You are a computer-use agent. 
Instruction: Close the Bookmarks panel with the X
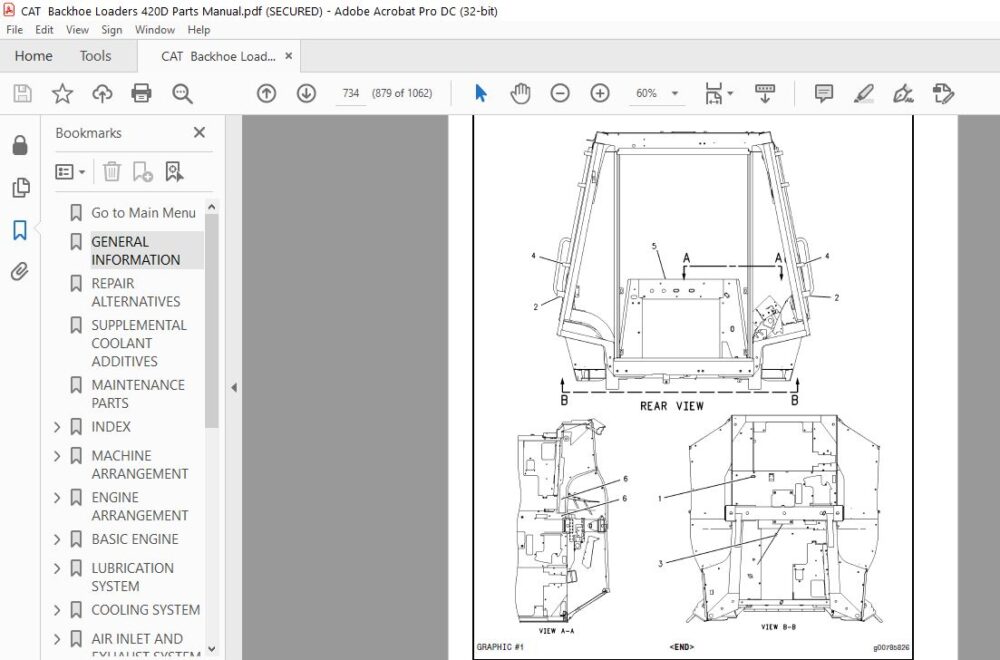[198, 132]
